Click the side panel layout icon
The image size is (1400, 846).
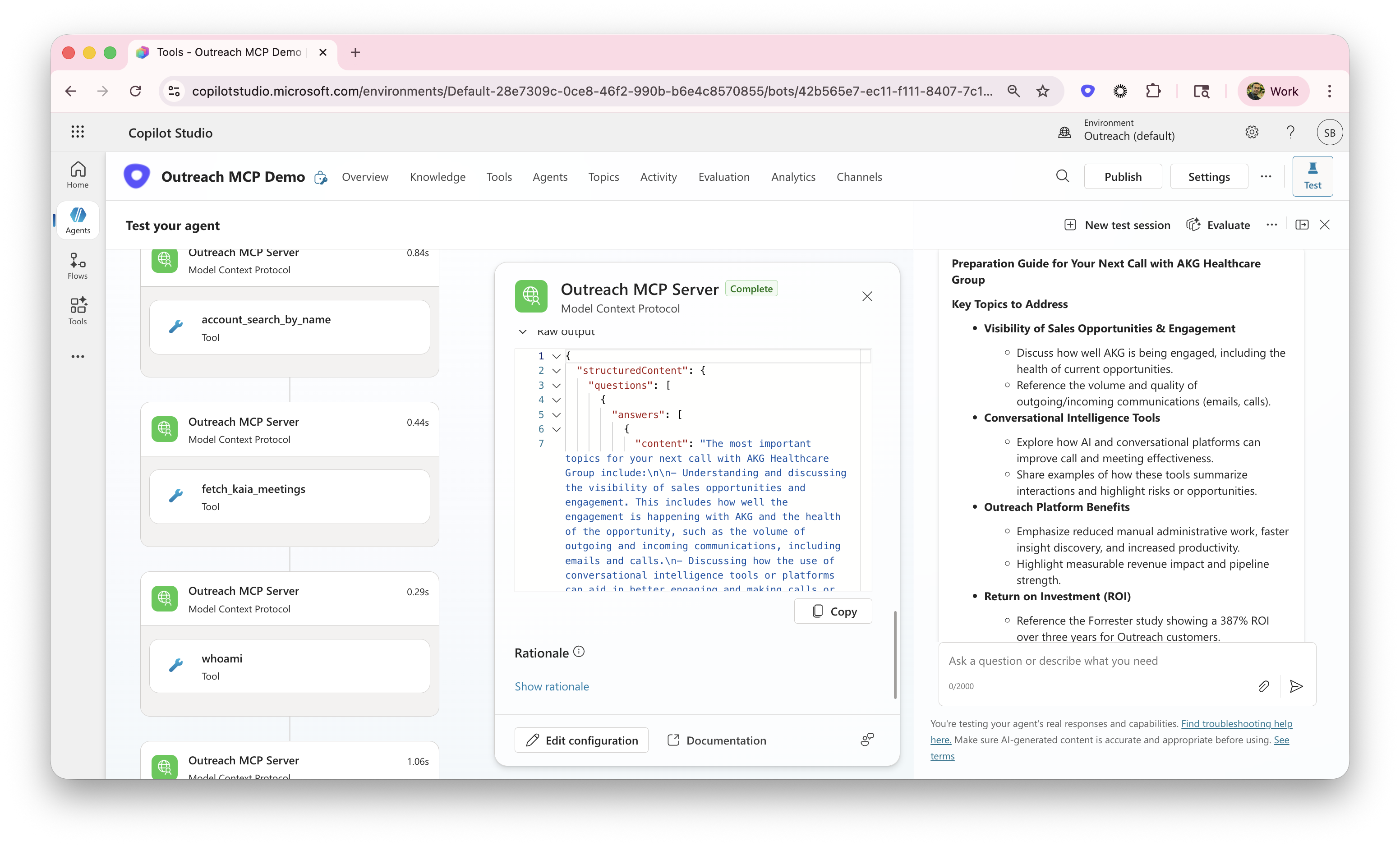click(x=1302, y=225)
